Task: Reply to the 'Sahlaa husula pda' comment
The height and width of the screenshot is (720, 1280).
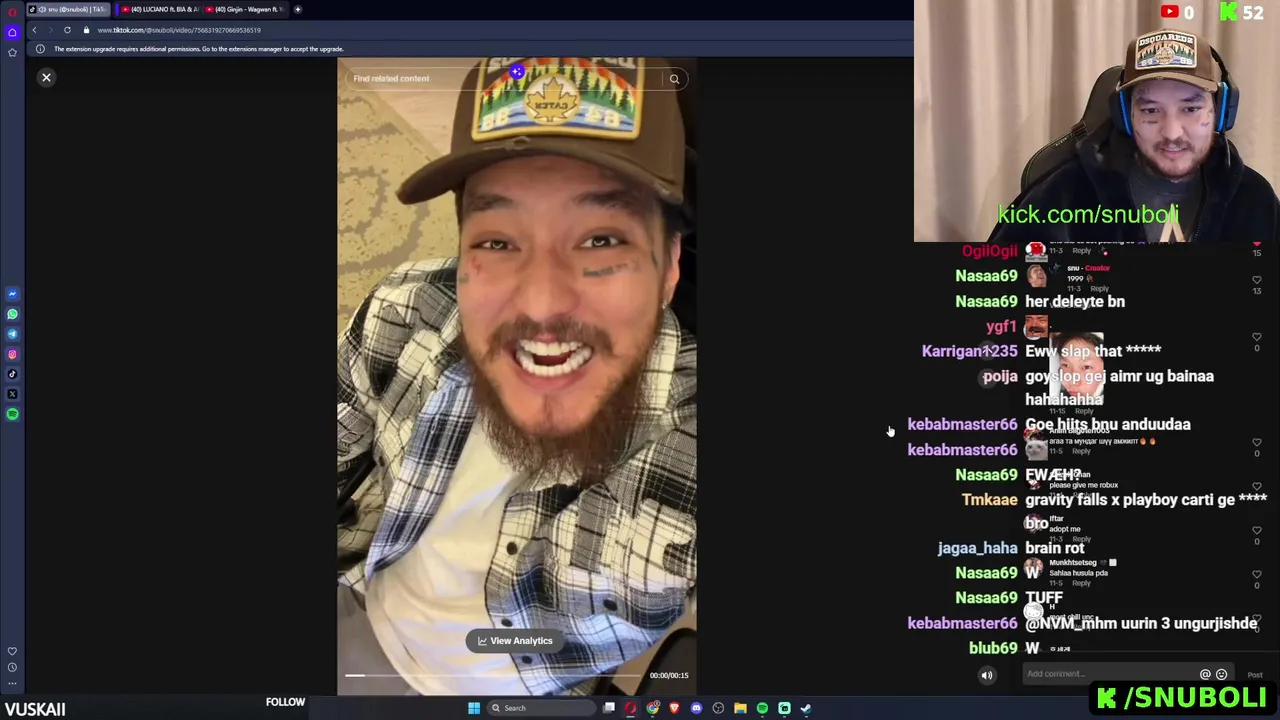Action: coord(1081,583)
